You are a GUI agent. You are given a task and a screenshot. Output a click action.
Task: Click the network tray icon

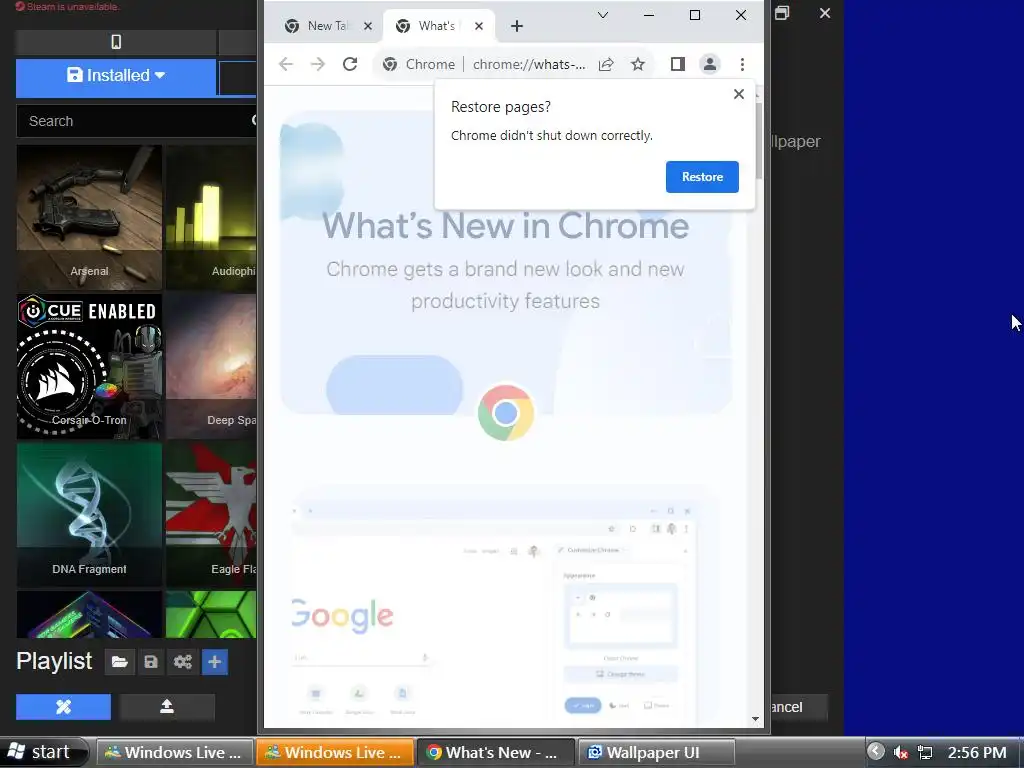(x=925, y=753)
